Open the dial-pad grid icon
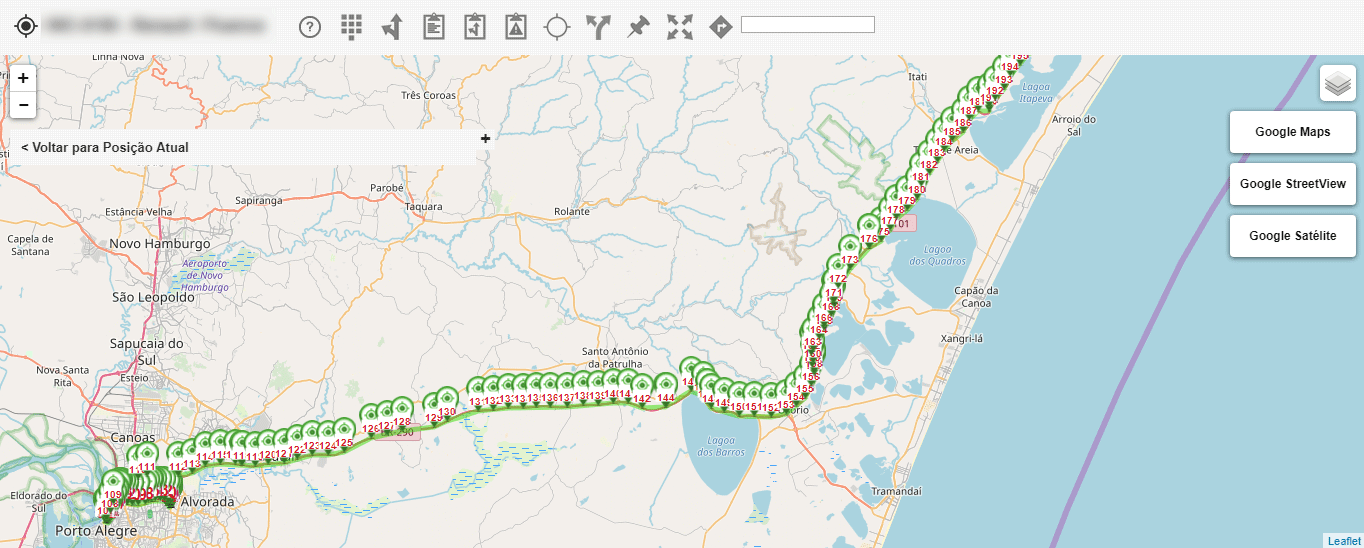1364x548 pixels. click(351, 27)
